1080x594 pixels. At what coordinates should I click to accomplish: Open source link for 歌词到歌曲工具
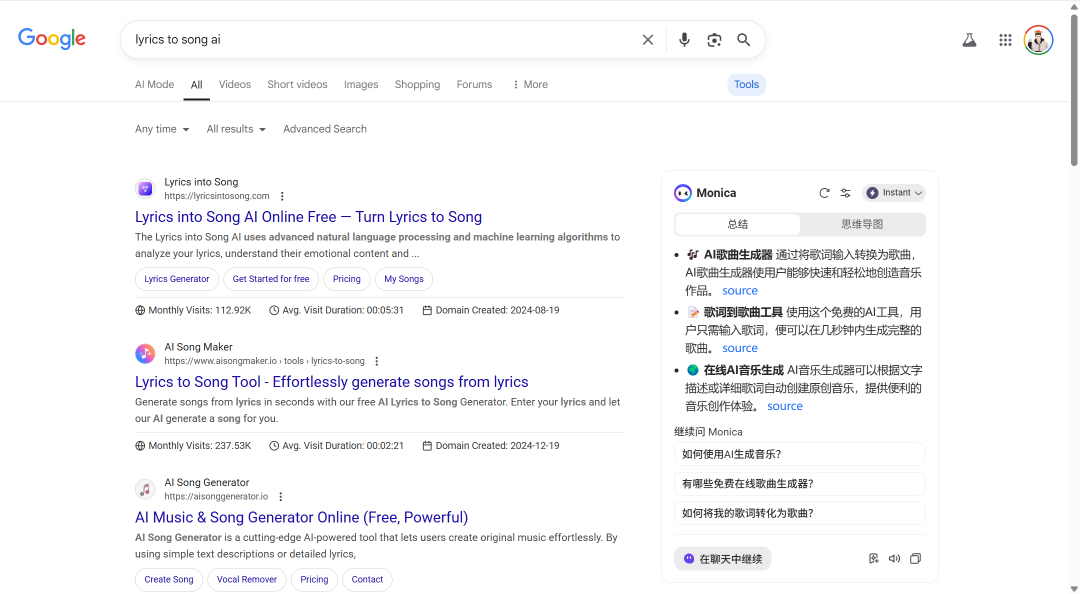(740, 349)
